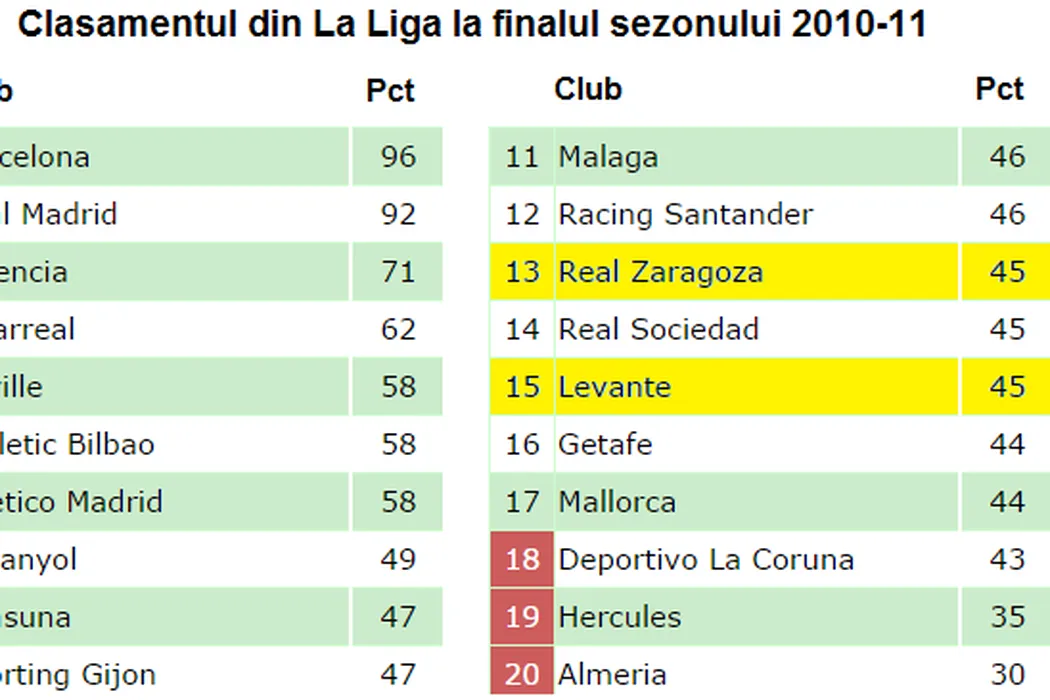The image size is (1050, 700).
Task: Click the red position 18 cell
Action: (x=522, y=559)
